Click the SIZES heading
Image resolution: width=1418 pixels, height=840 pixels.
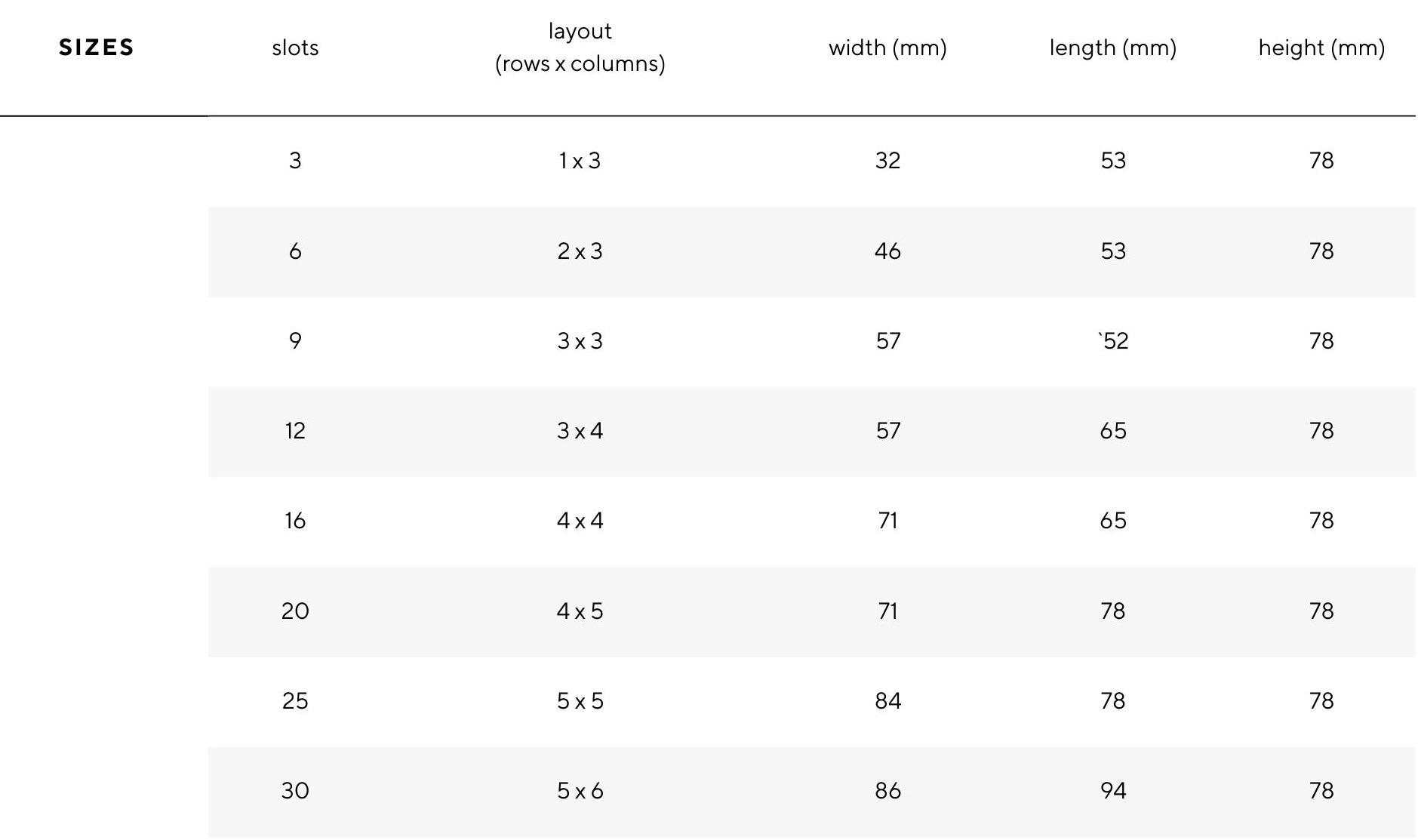97,48
